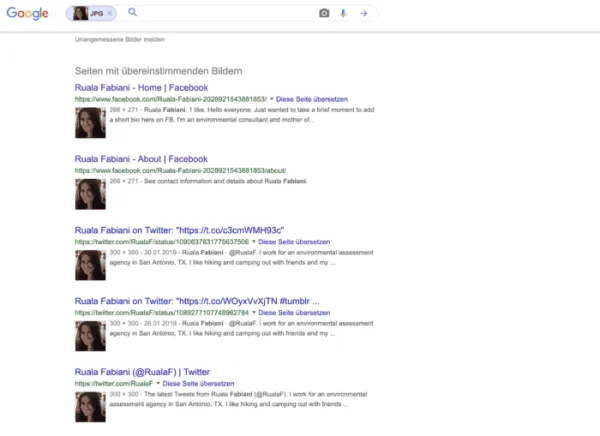The width and height of the screenshot is (600, 436).
Task: Open thumbnail of Facebook About result
Action: (x=90, y=194)
